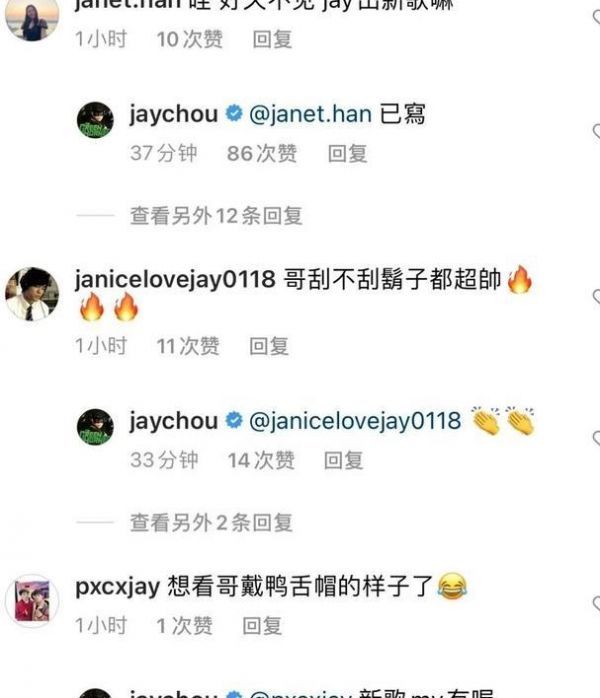Viewport: 600px width, 698px height.
Task: Reply to pxcxjay's comment via 回复
Action: coord(262,626)
